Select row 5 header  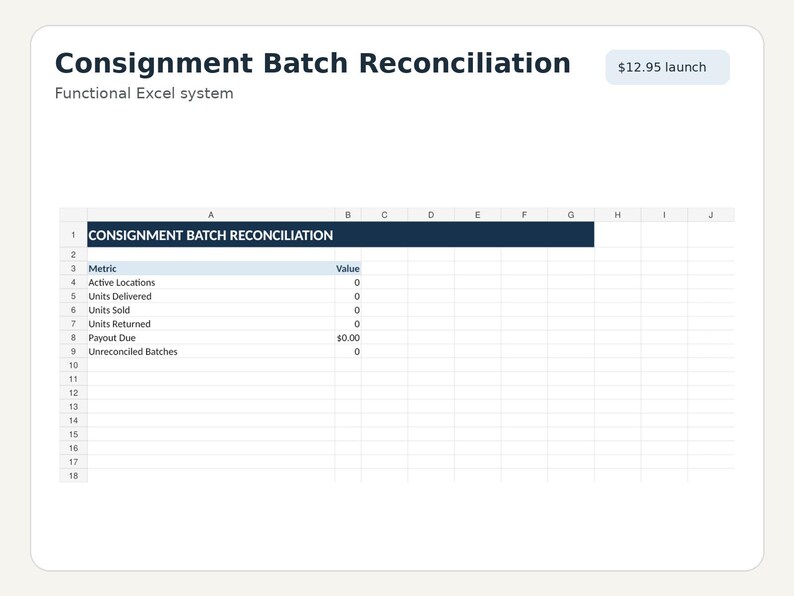pos(73,296)
